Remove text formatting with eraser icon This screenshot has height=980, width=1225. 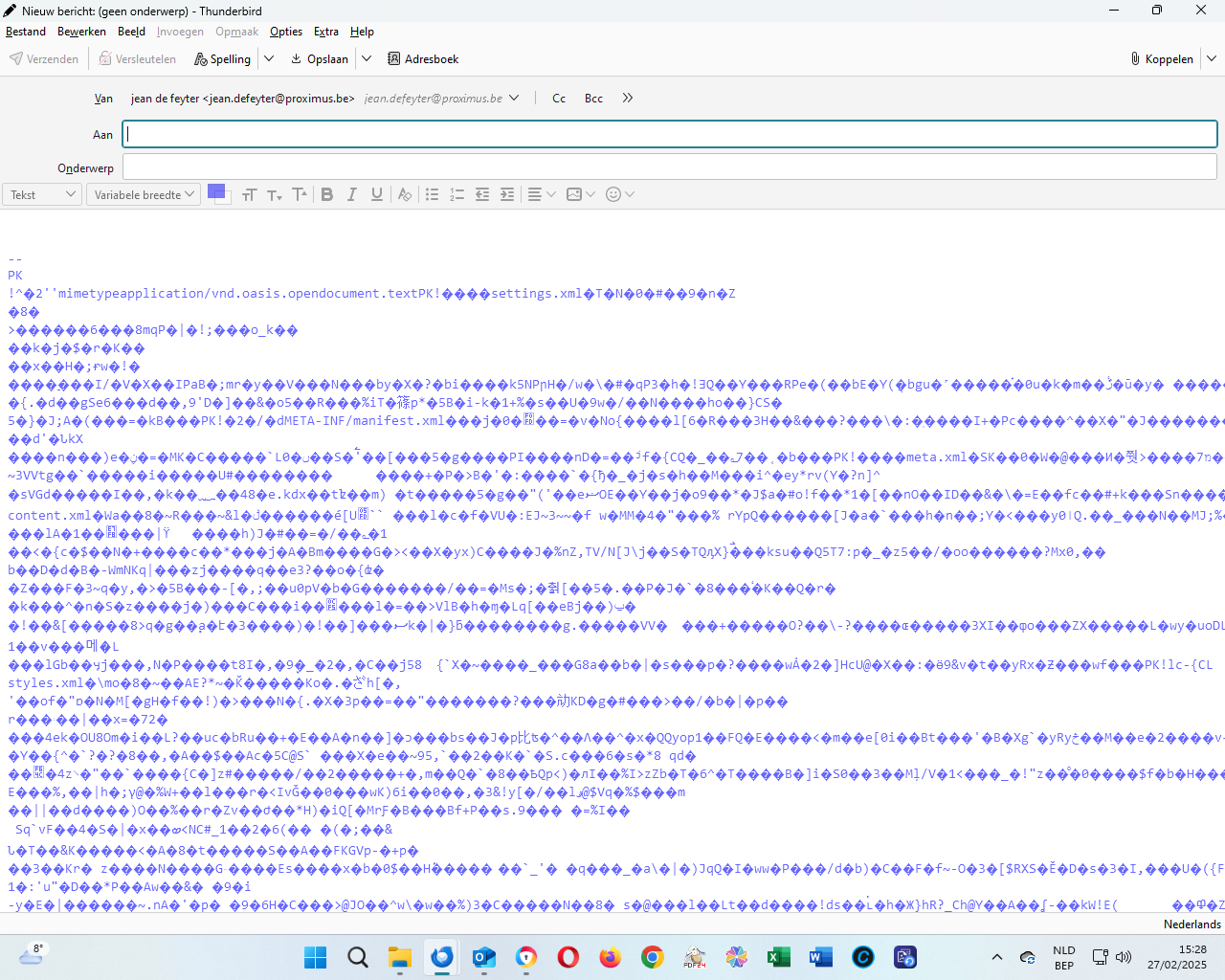point(405,194)
